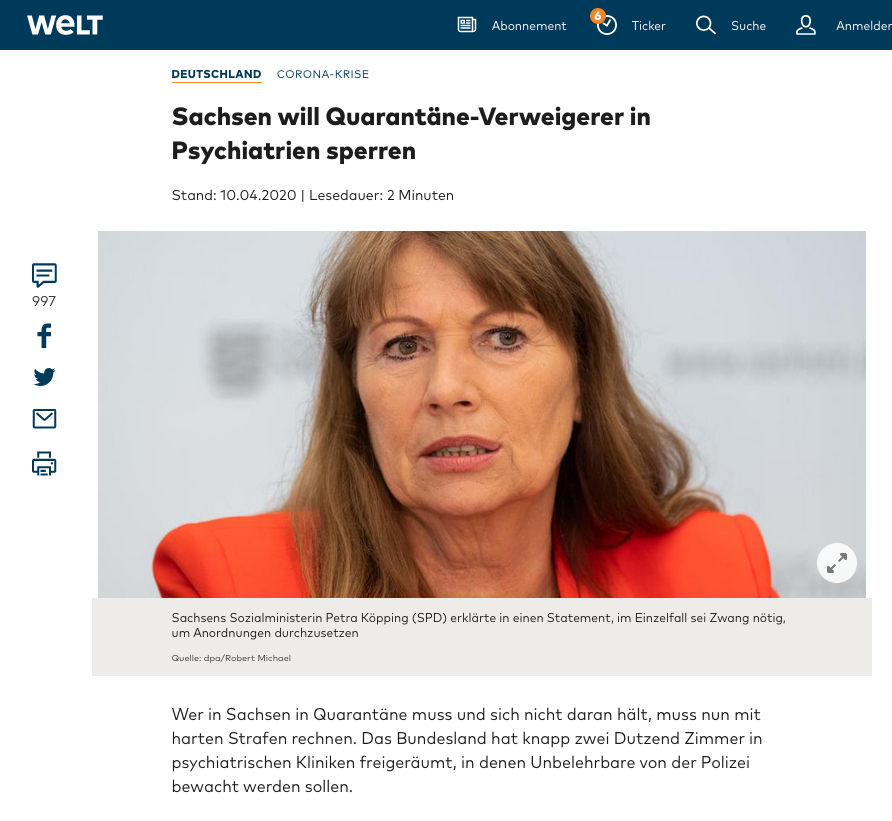The width and height of the screenshot is (892, 821).
Task: Click the Anmelden login link
Action: pos(864,26)
